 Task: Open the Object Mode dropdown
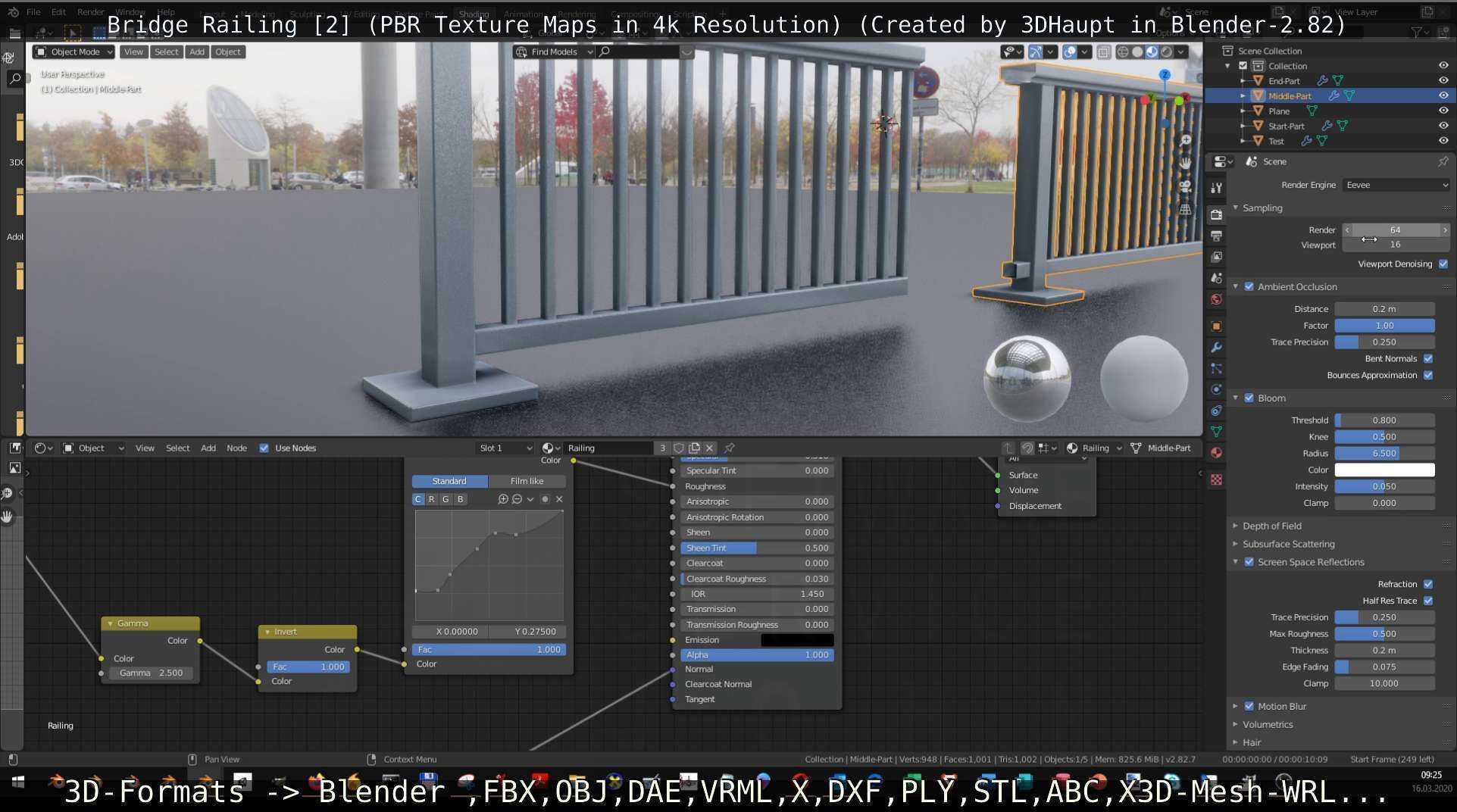[73, 52]
